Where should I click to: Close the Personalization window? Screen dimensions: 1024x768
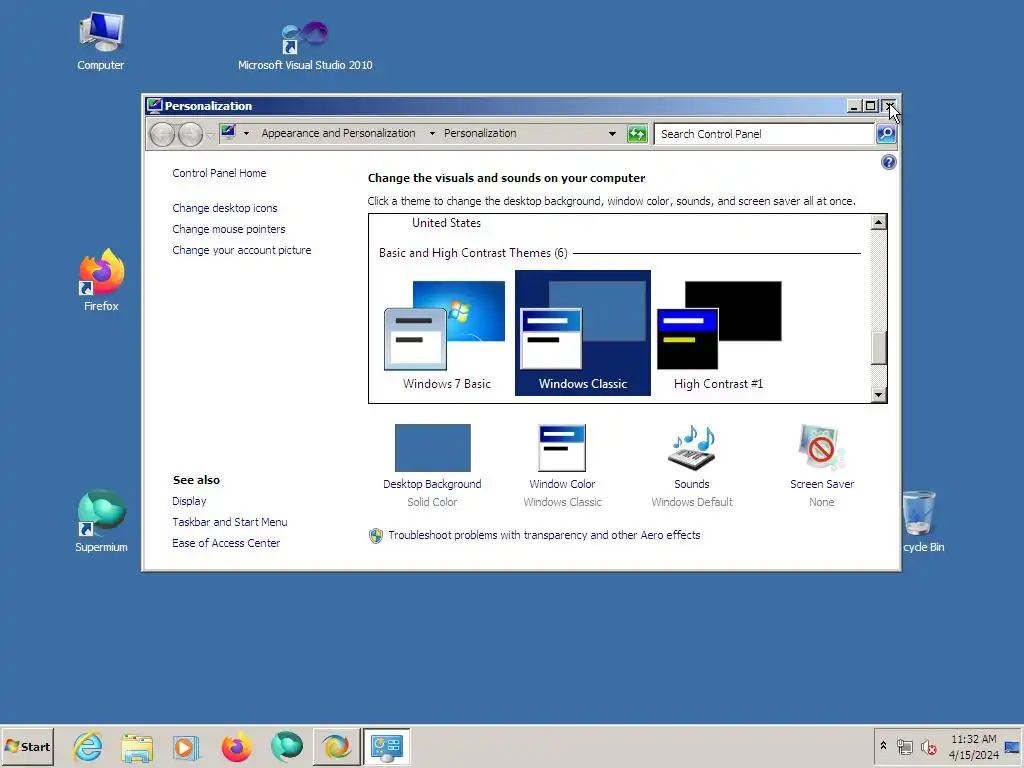click(888, 106)
